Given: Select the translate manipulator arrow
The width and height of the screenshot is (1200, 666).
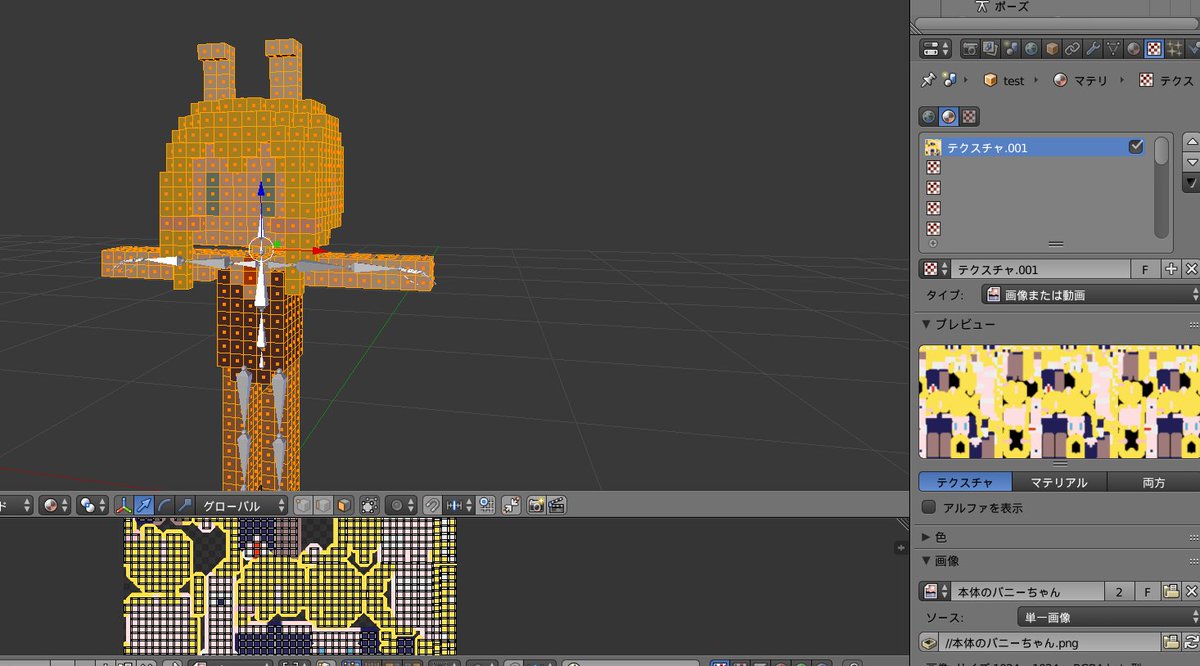Looking at the screenshot, I should [144, 505].
